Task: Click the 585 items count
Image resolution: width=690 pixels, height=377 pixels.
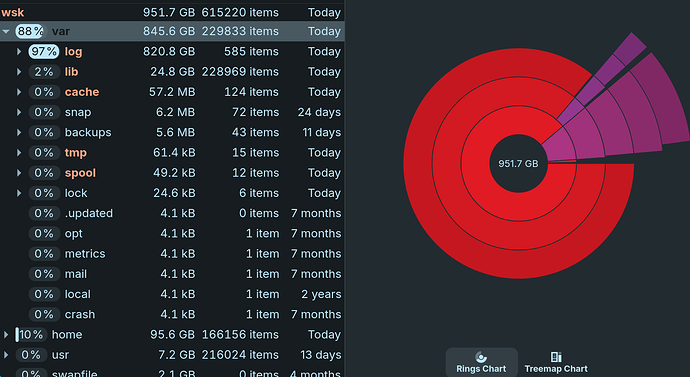Action: point(251,51)
